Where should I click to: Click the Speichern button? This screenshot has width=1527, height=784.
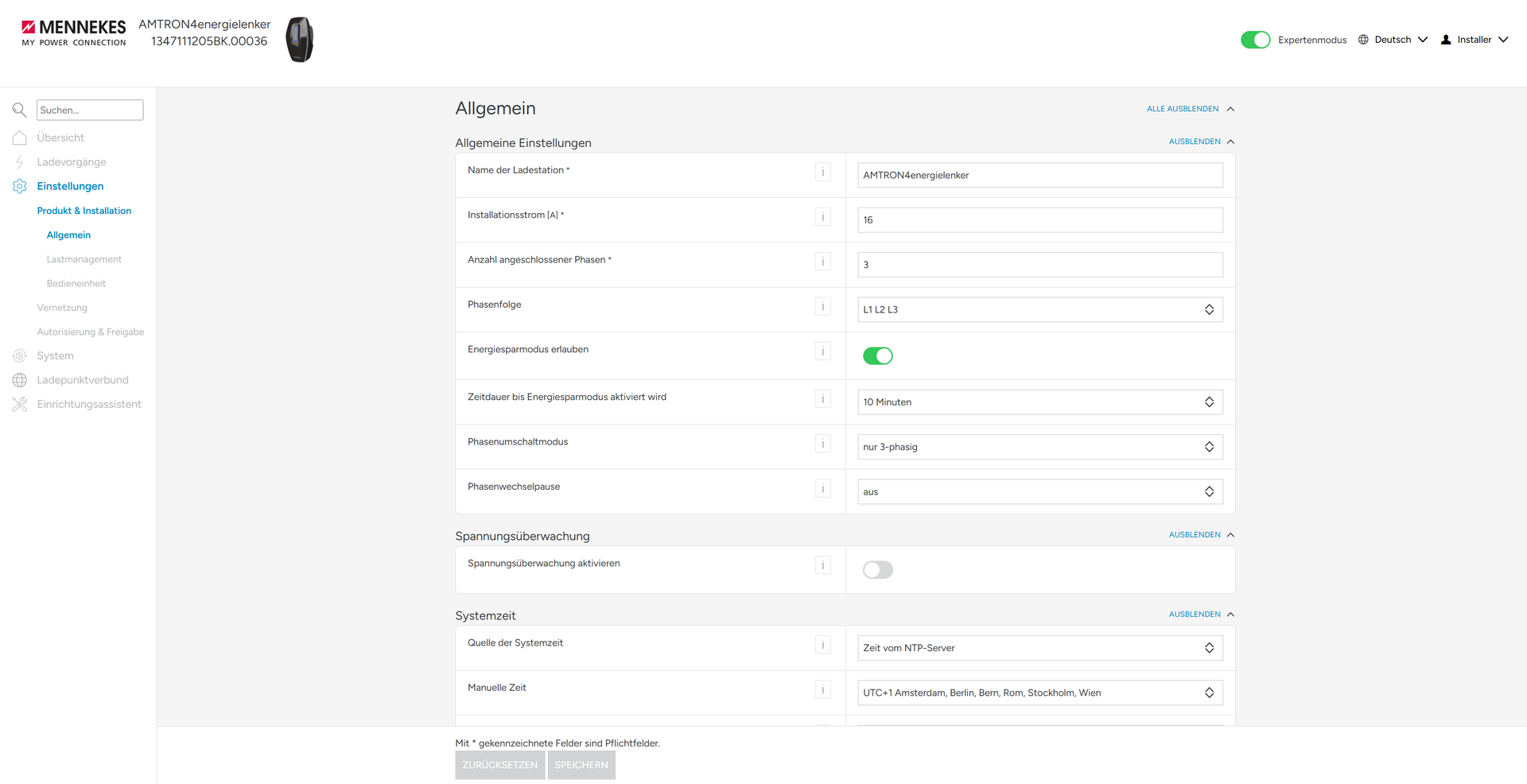pos(581,765)
